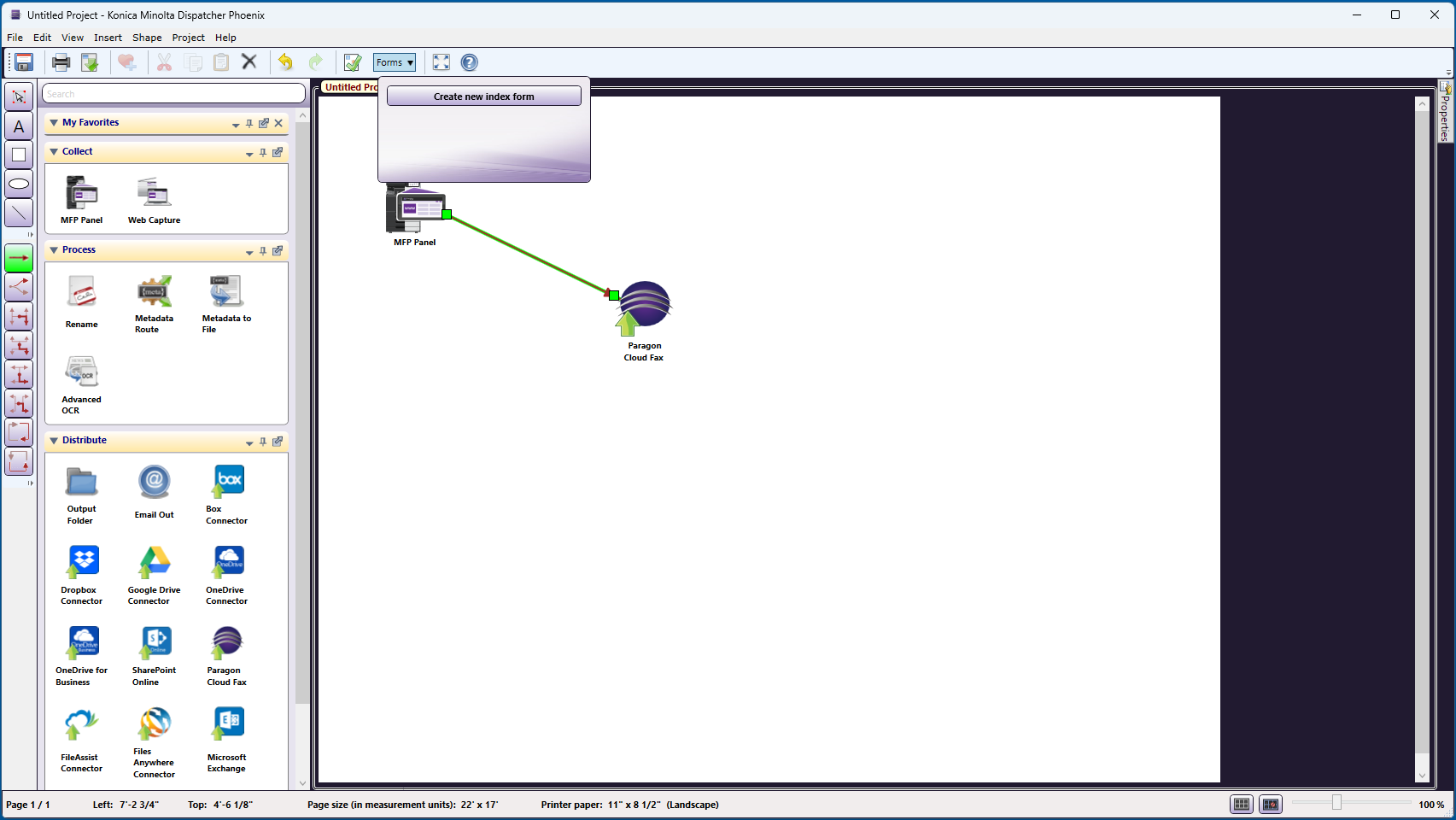Toggle the straight arrow connector tool

[x=19, y=258]
